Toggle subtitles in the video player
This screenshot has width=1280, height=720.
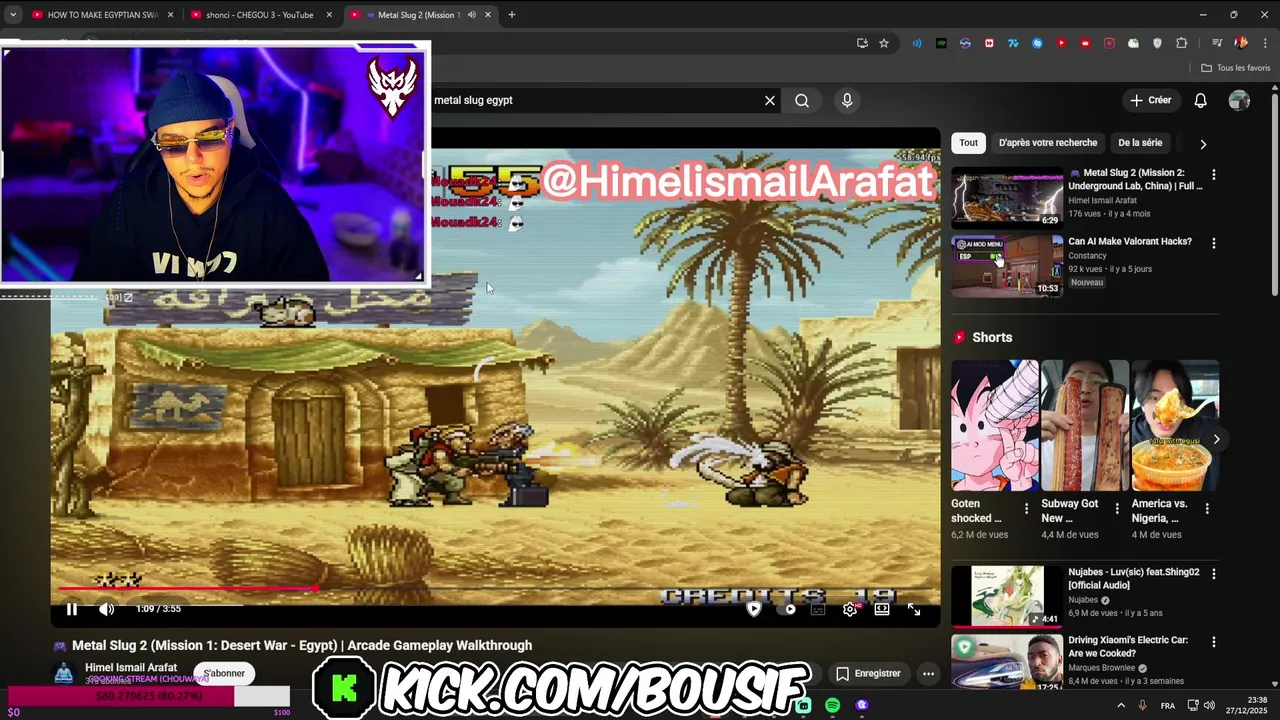(x=818, y=609)
